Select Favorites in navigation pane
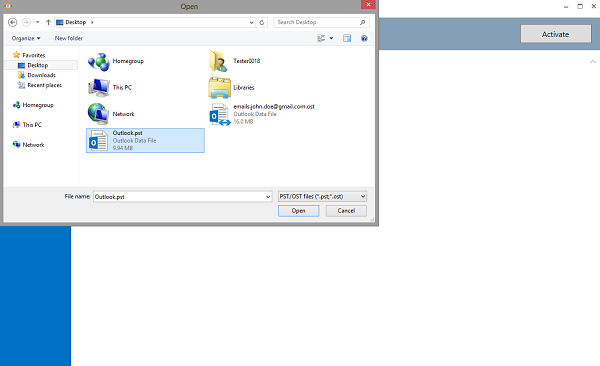Viewport: 600px width, 366px height. point(34,55)
